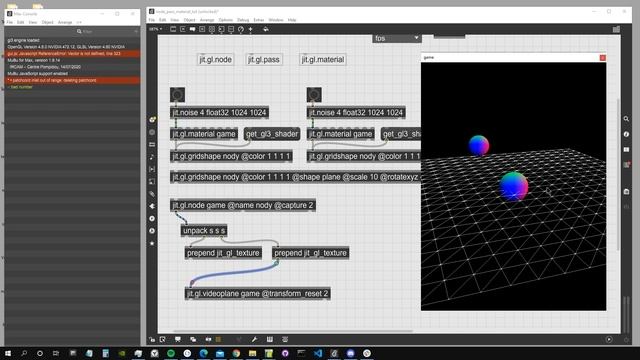Open File menu in patcher window
The height and width of the screenshot is (360, 640).
tap(152, 20)
